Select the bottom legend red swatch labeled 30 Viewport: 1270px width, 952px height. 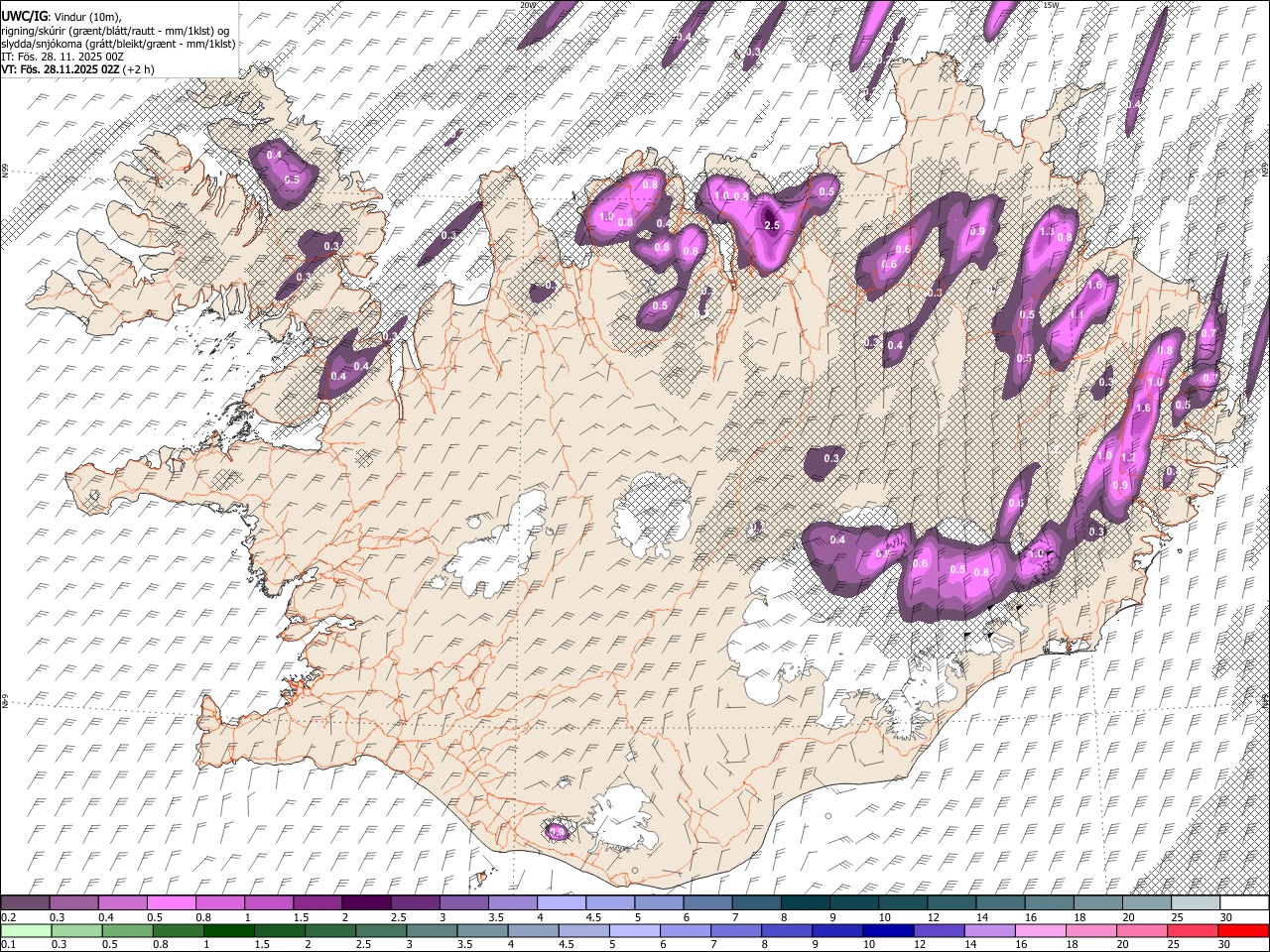(1242, 930)
